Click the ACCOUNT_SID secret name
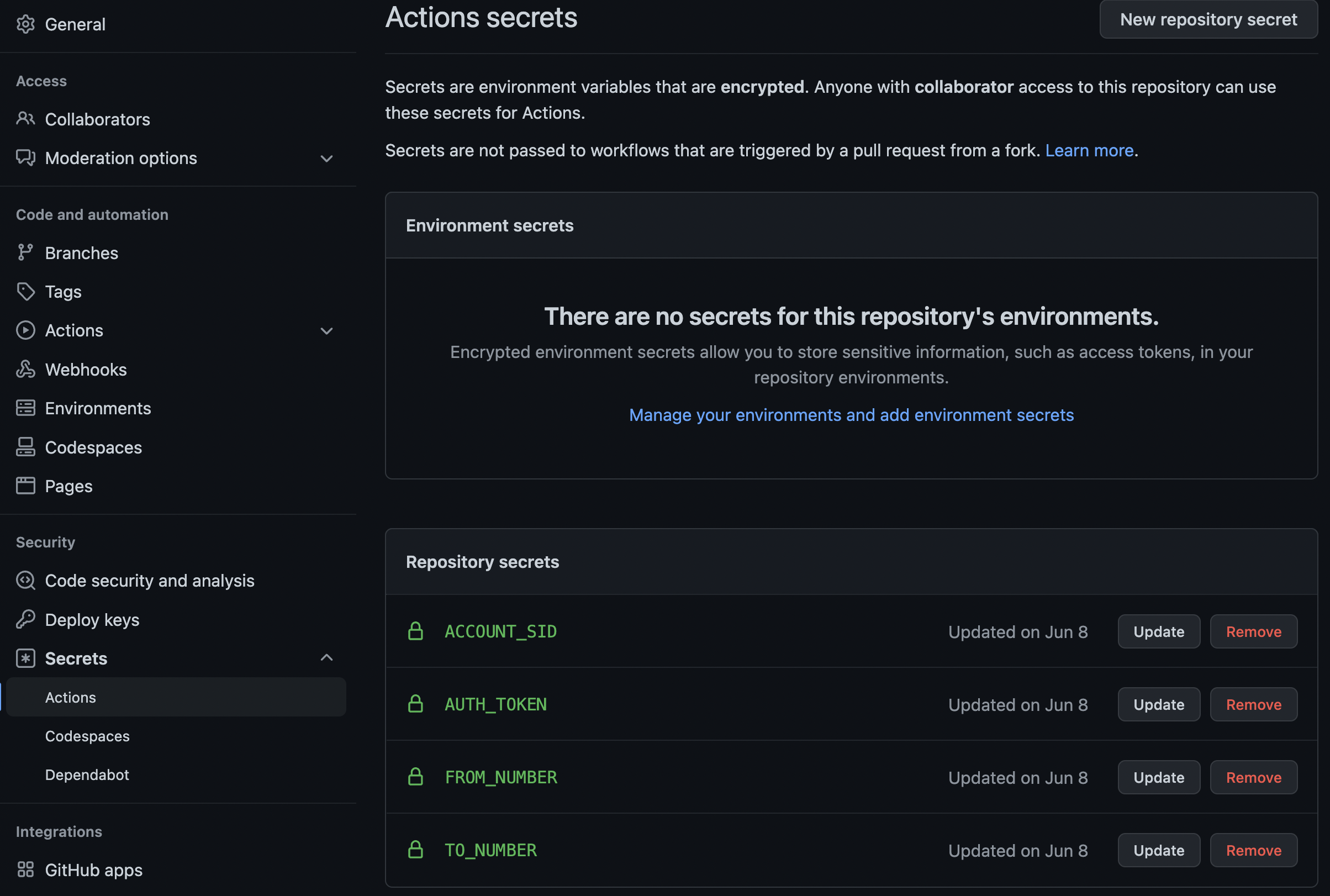This screenshot has width=1330, height=896. pos(500,631)
